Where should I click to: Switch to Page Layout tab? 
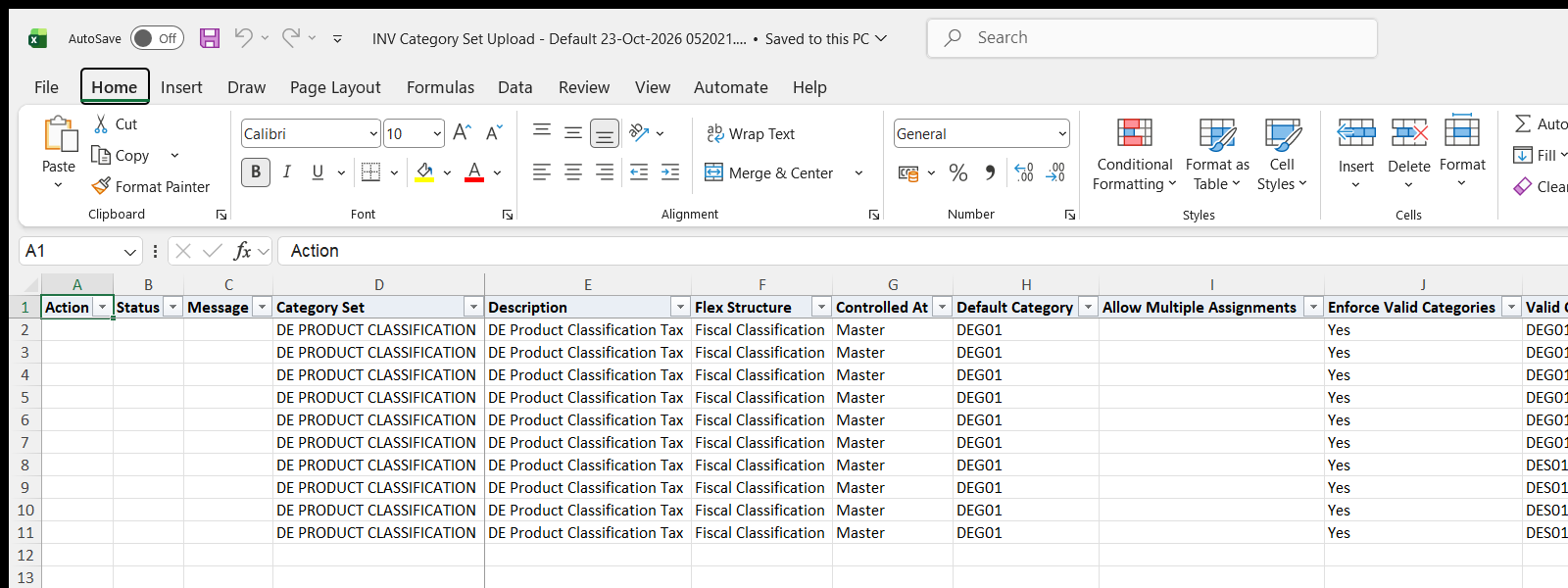(335, 87)
